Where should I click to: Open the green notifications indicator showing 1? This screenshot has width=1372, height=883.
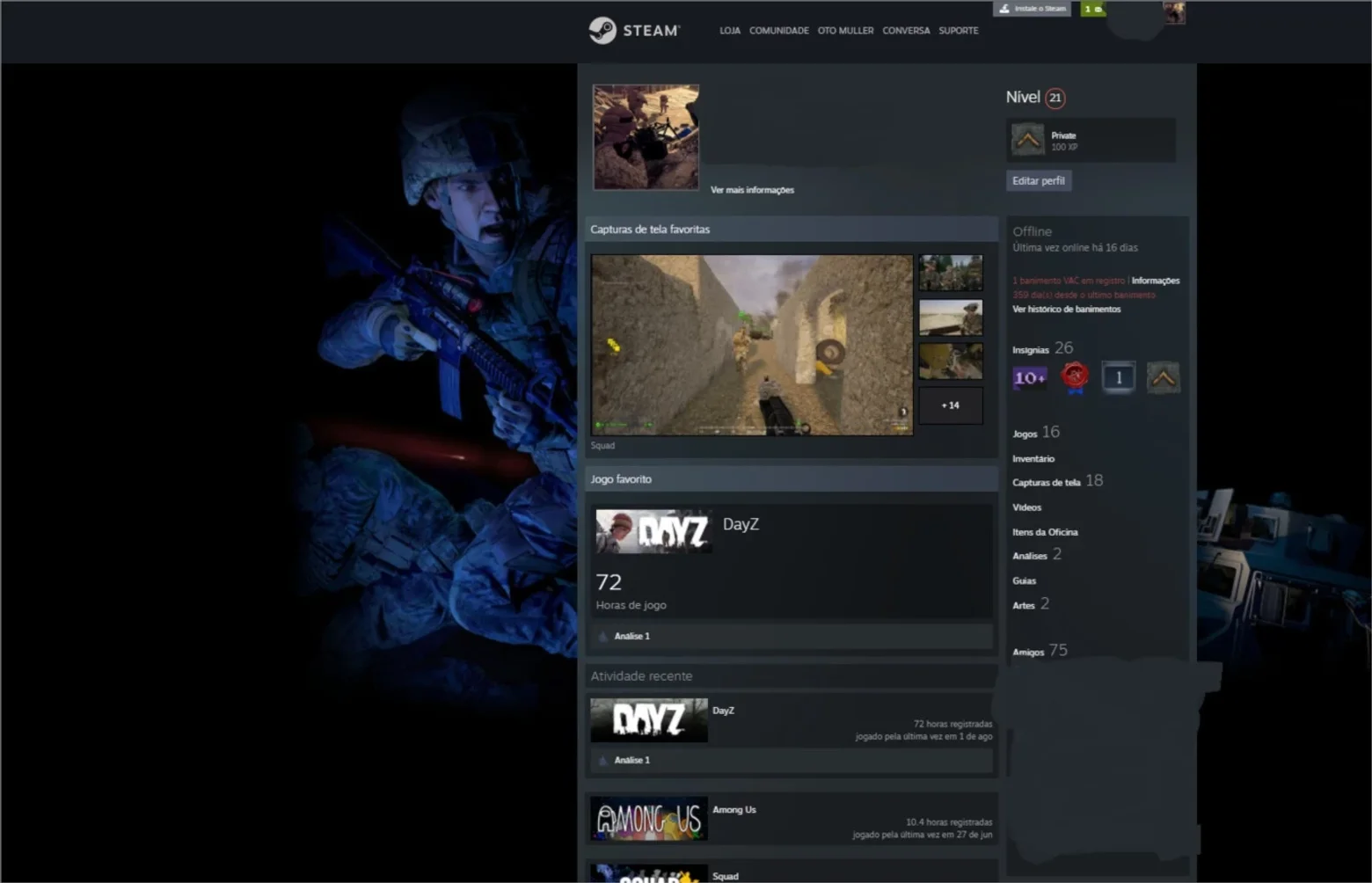(1092, 9)
